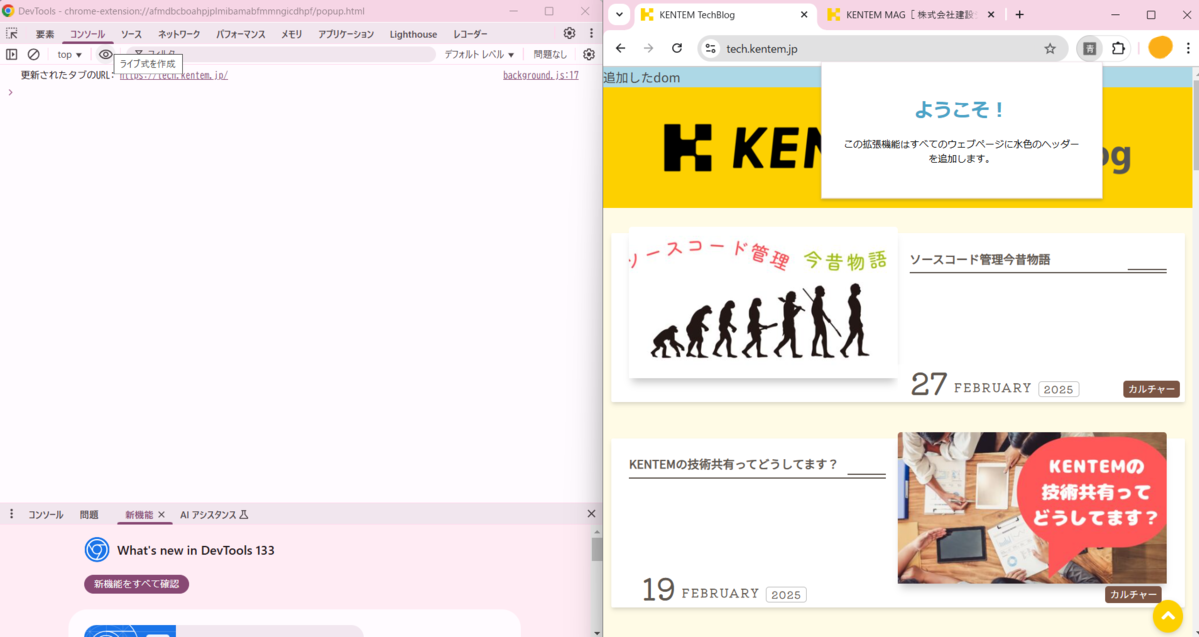Viewport: 1199px width, 637px height.
Task: Open the orange profile avatar
Action: 1160,47
